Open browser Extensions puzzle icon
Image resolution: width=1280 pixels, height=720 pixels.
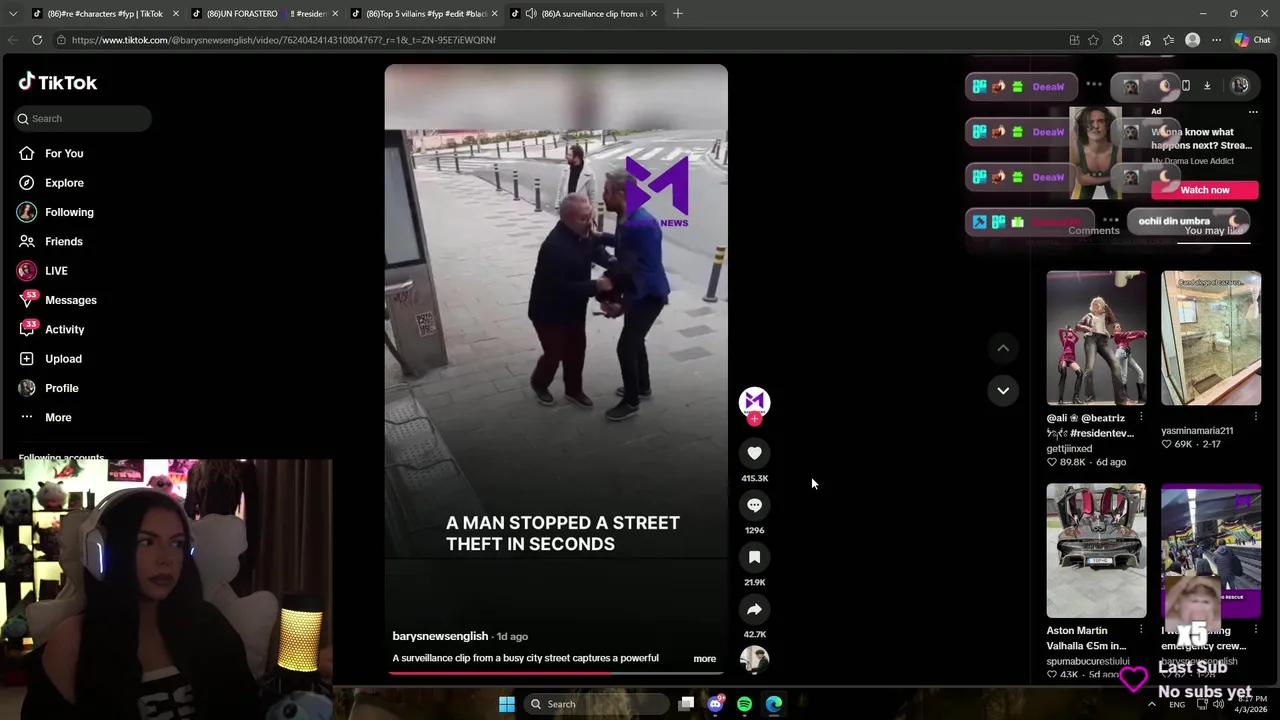(x=1117, y=40)
